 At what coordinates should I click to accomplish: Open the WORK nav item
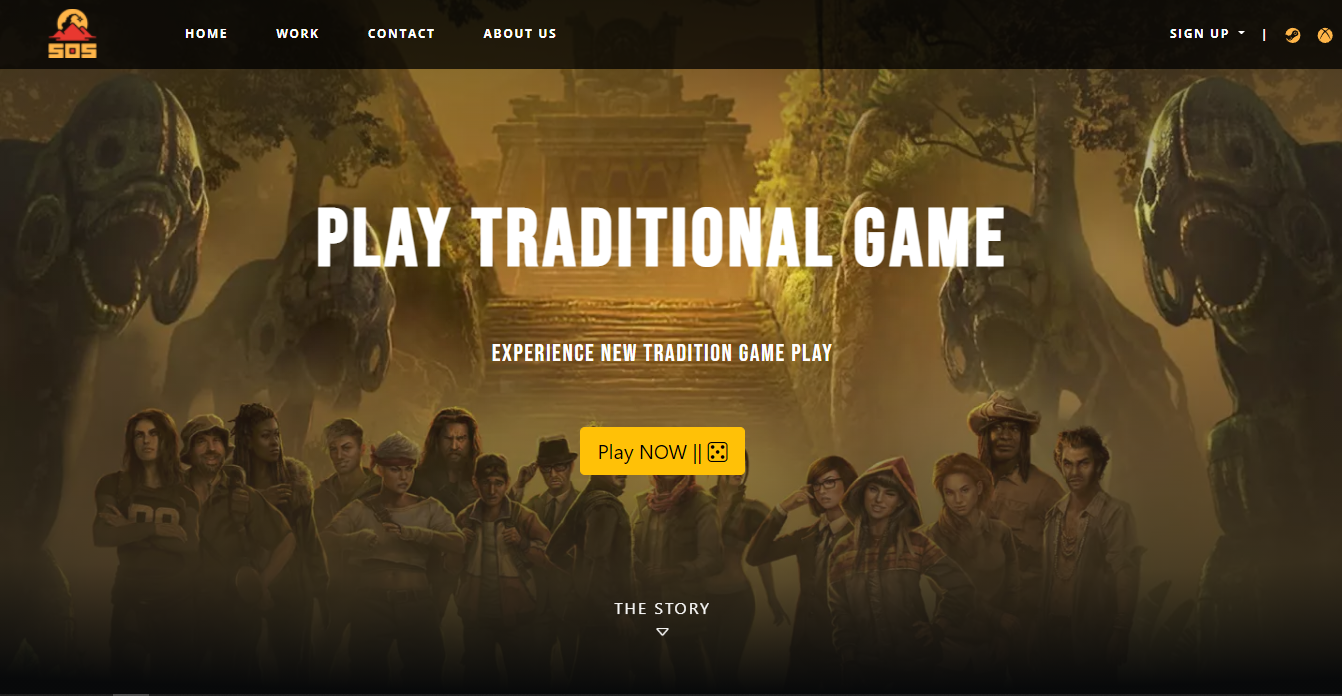point(298,34)
